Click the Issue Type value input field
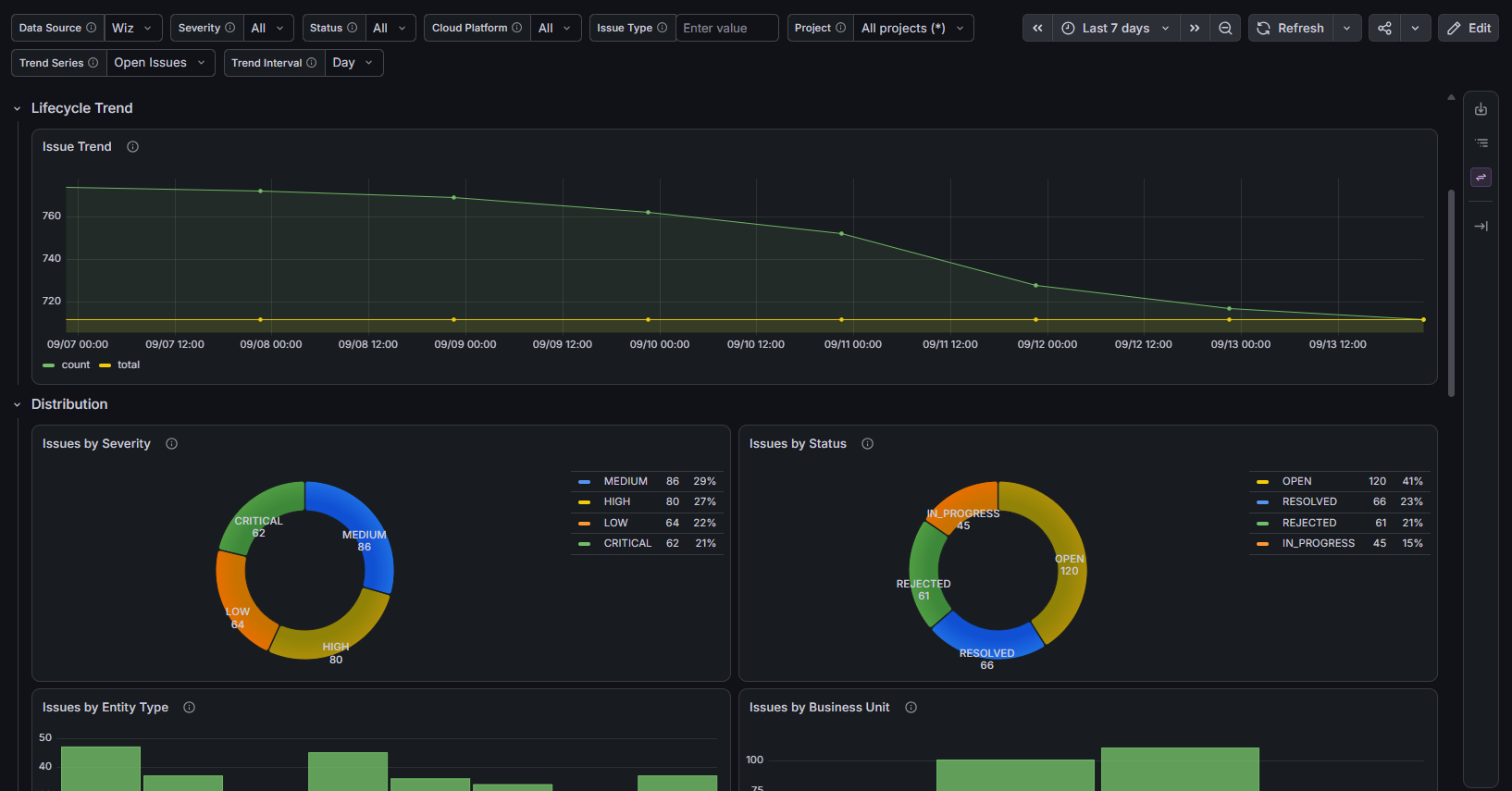 click(x=726, y=28)
